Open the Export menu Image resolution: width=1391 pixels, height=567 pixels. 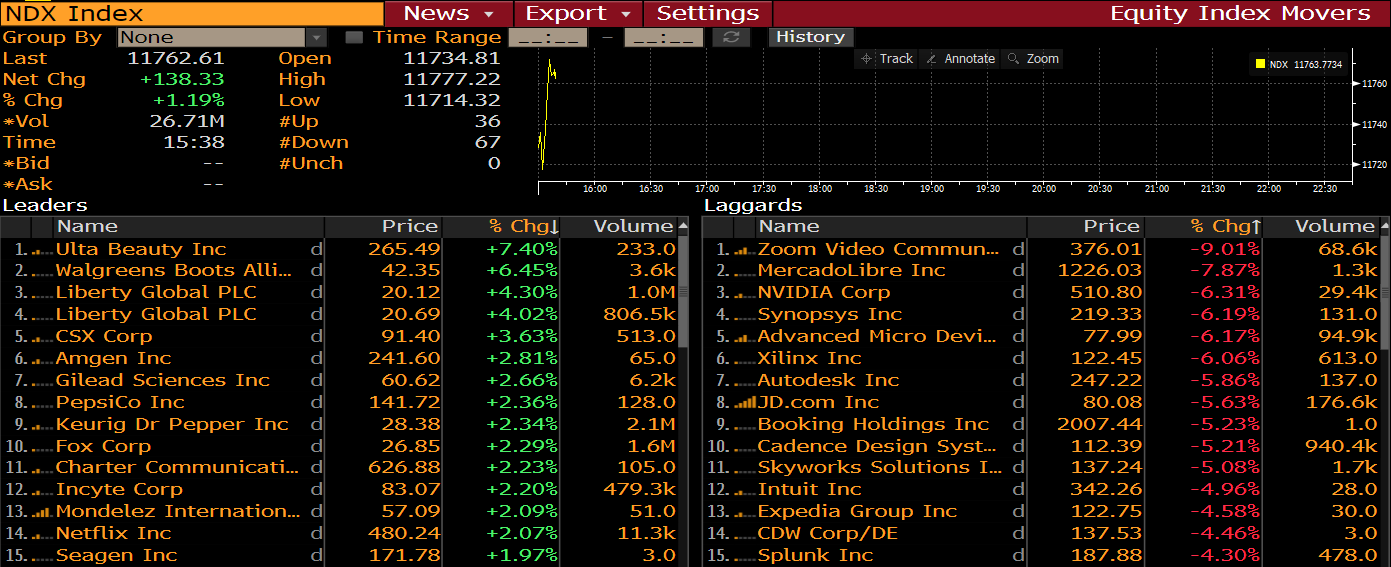pos(578,13)
